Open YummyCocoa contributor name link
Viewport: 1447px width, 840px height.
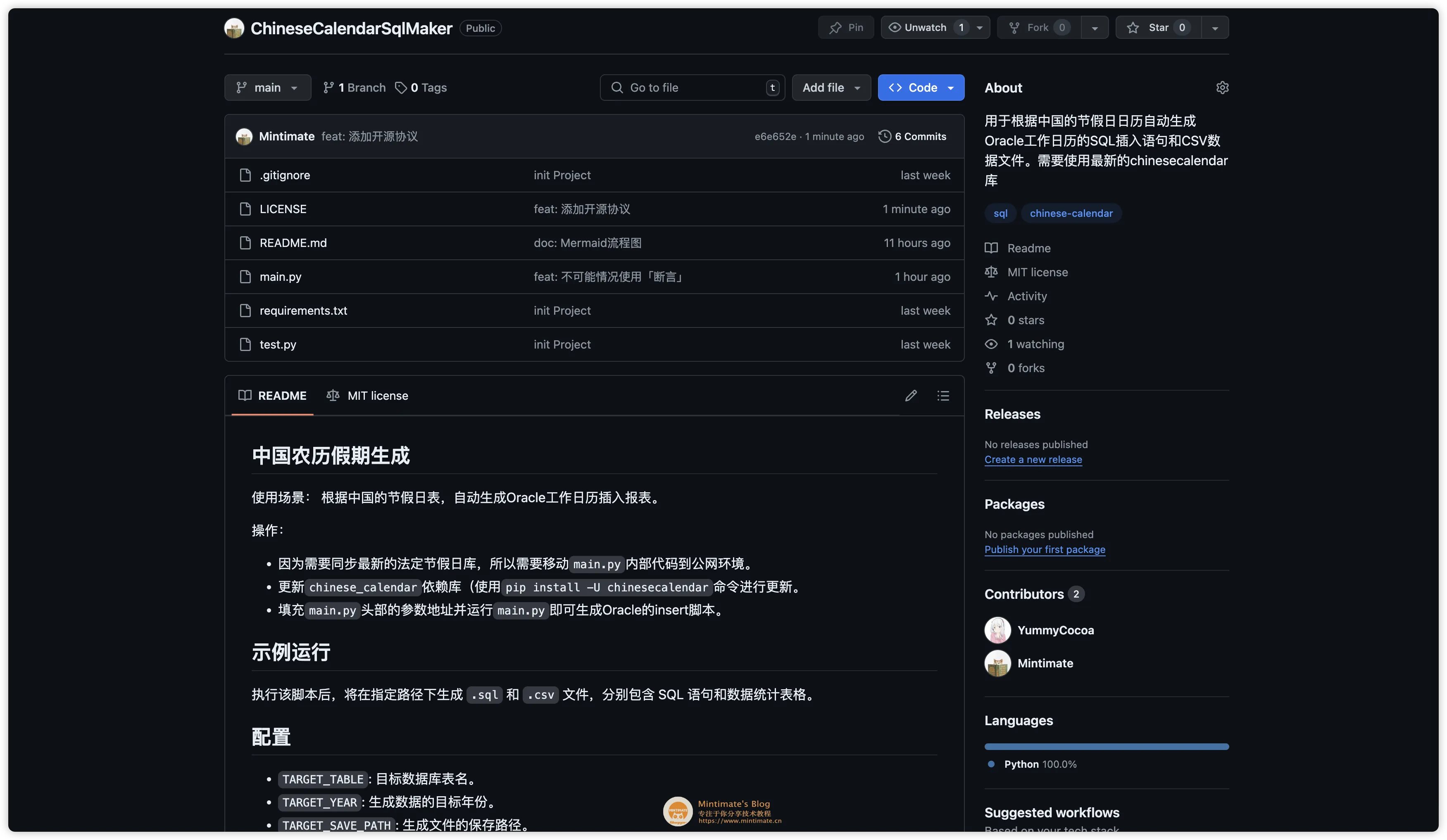point(1055,630)
